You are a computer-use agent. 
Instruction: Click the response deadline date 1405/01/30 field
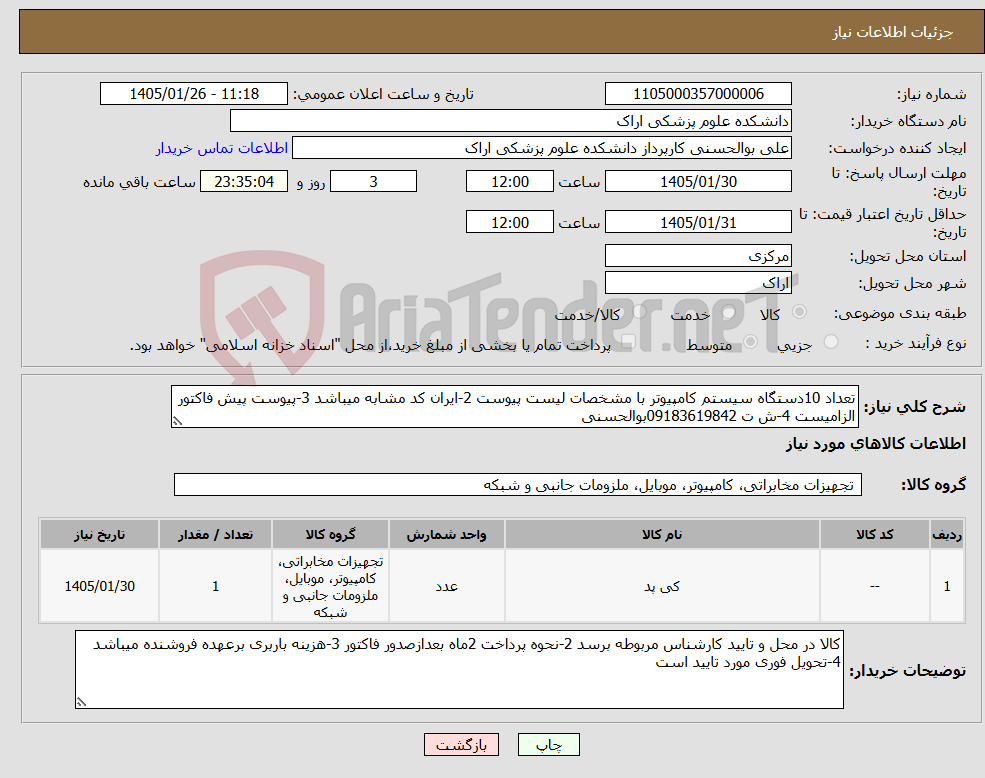(x=698, y=182)
